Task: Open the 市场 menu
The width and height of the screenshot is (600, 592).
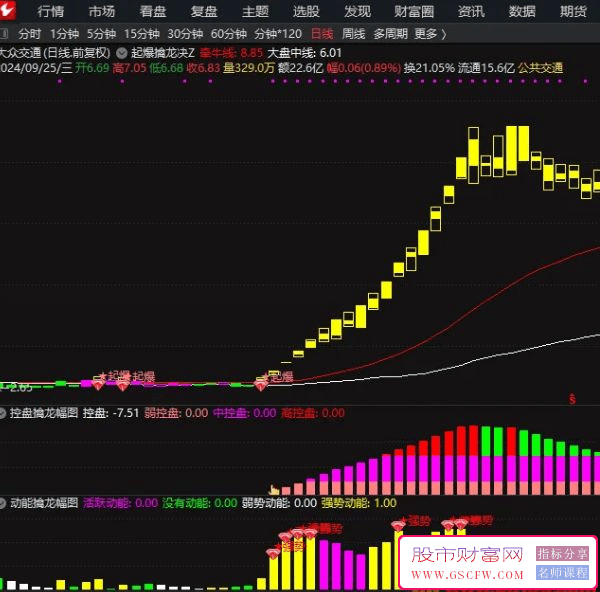Action: [x=102, y=11]
